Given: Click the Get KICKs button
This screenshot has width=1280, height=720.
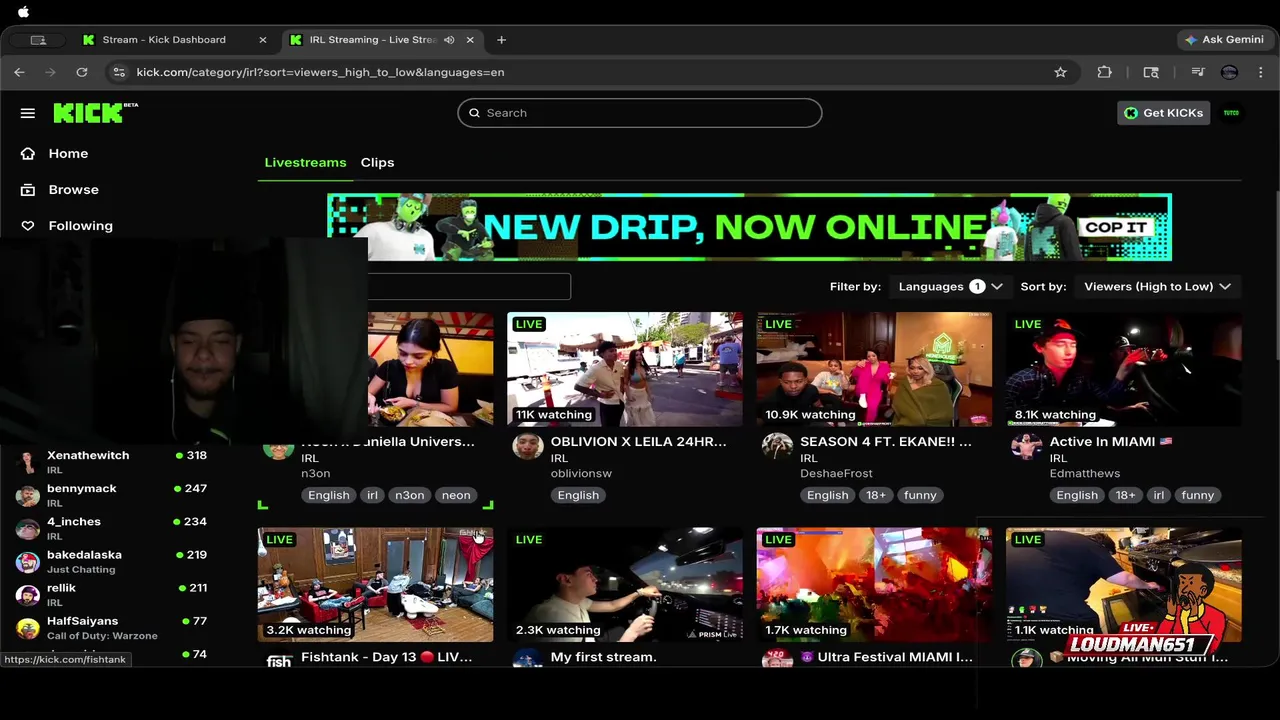Looking at the screenshot, I should click(x=1163, y=113).
